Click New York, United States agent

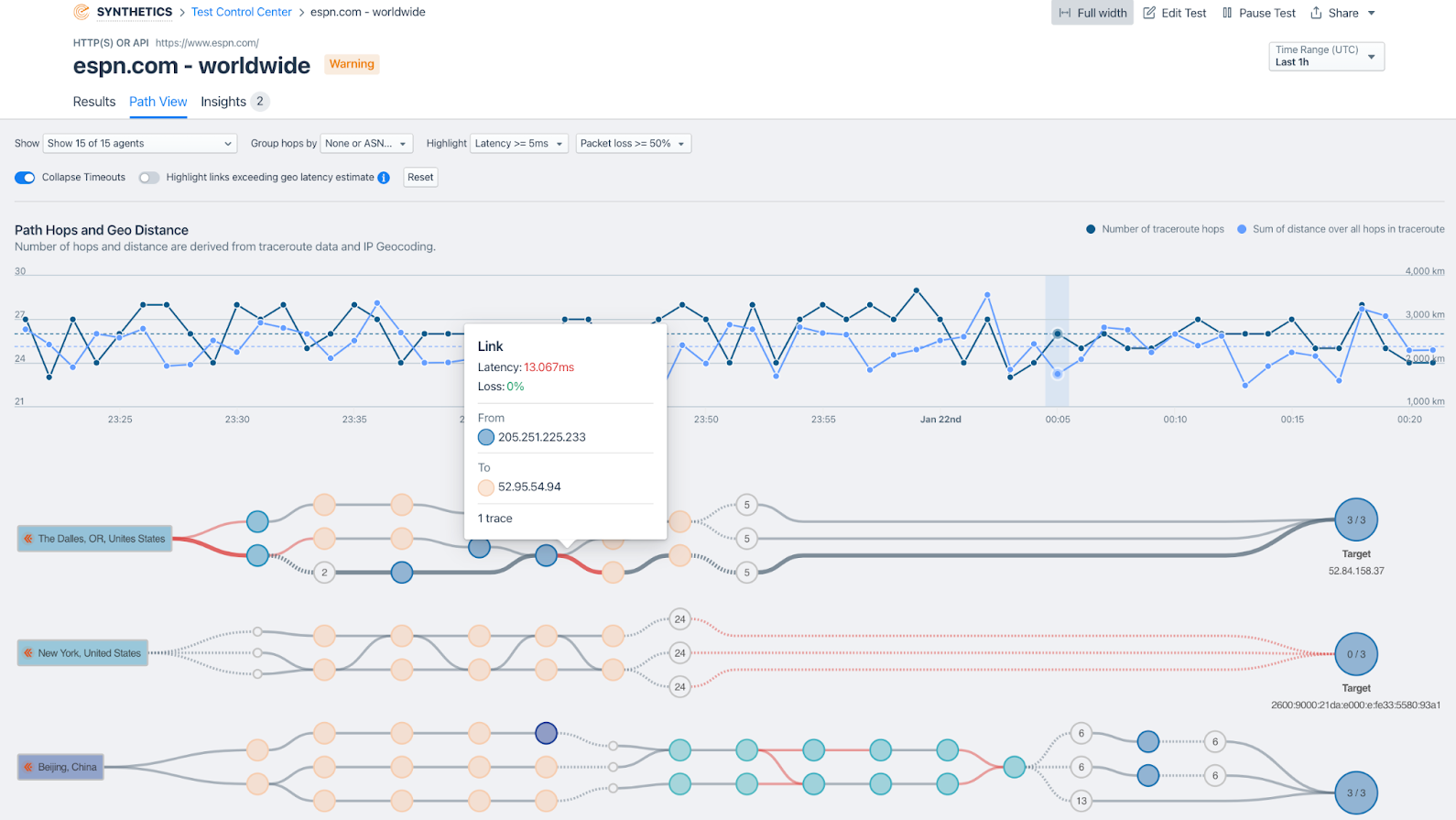pyautogui.click(x=82, y=653)
